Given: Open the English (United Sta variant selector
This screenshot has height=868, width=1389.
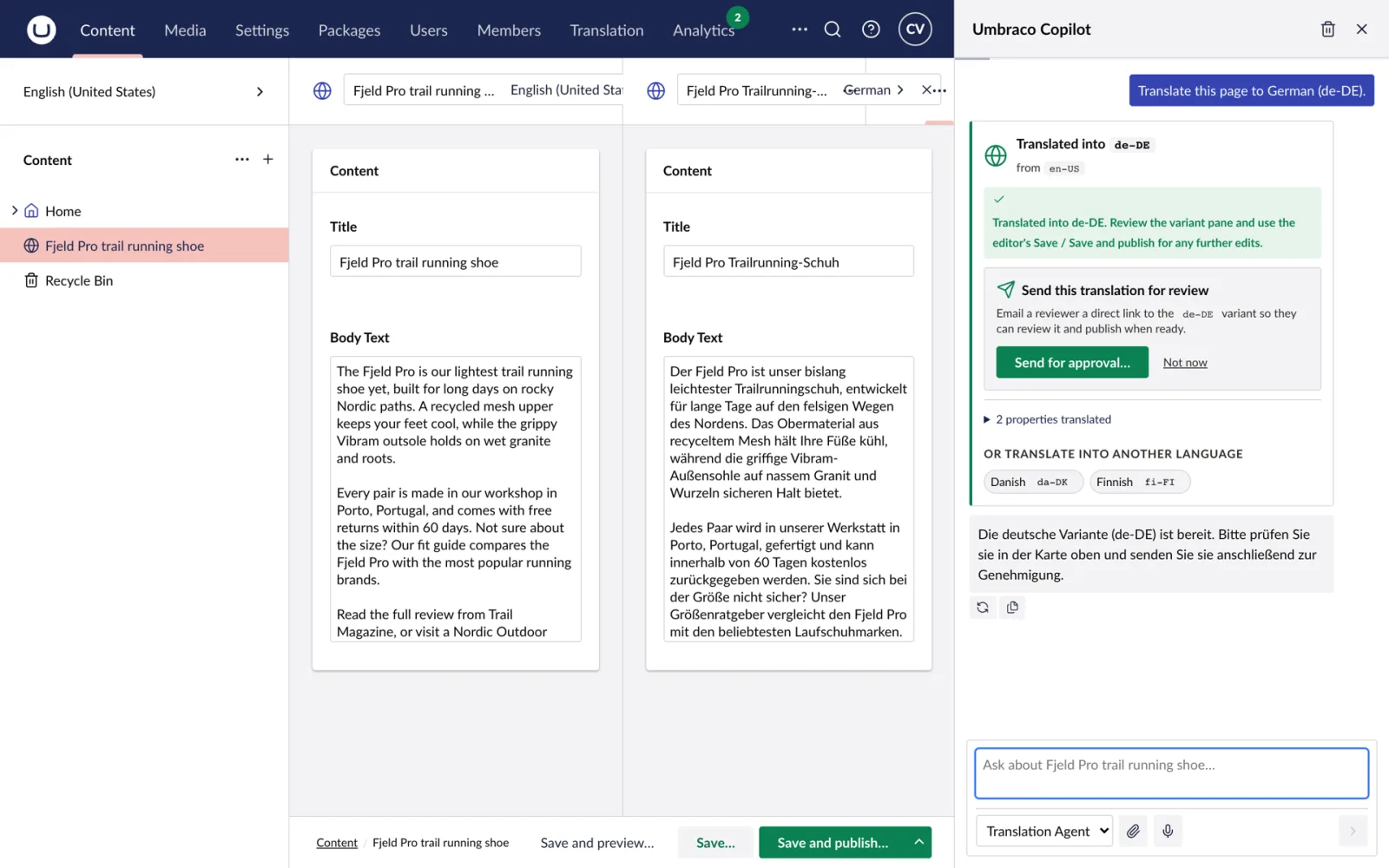Looking at the screenshot, I should (x=566, y=90).
